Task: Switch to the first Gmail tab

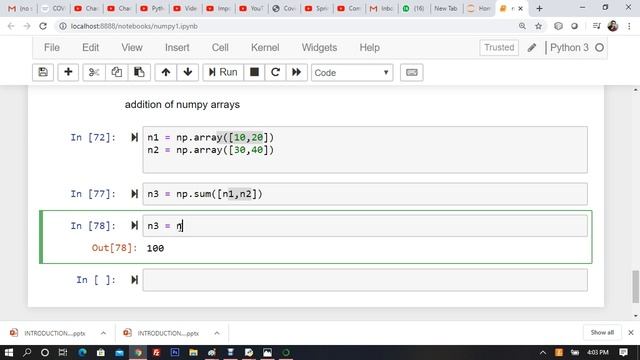Action: coord(20,8)
